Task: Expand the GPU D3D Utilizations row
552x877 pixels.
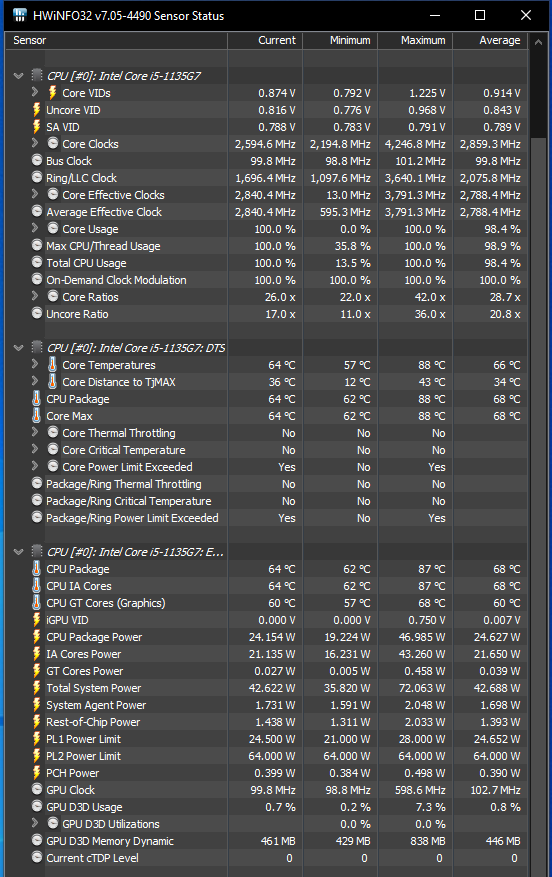Action: [x=35, y=823]
